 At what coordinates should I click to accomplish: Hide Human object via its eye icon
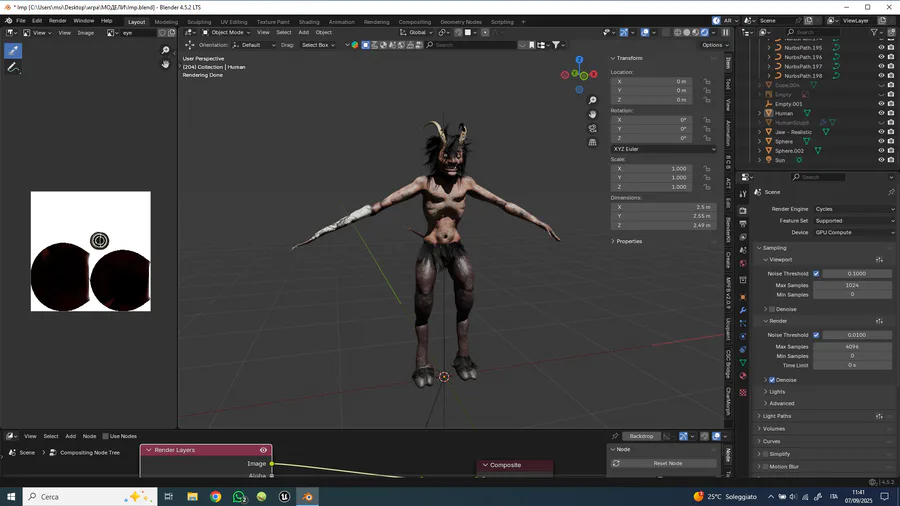(881, 114)
